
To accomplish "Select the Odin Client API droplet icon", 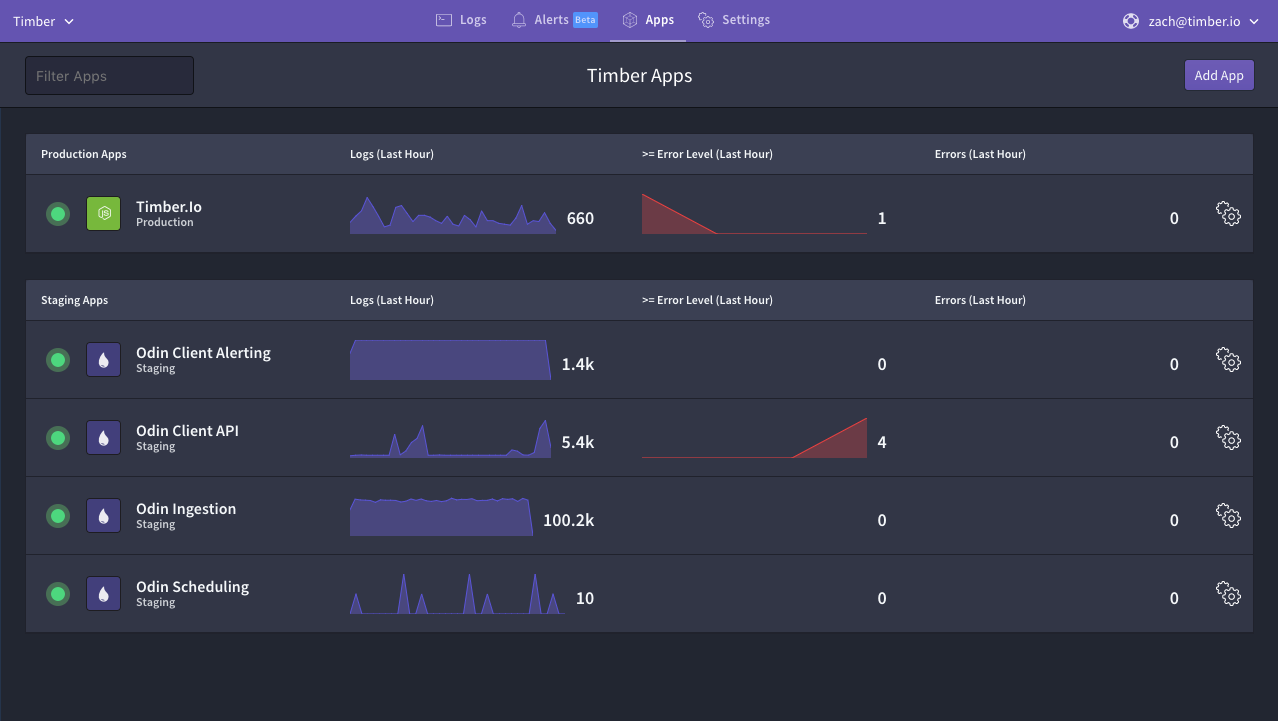I will pyautogui.click(x=103, y=437).
